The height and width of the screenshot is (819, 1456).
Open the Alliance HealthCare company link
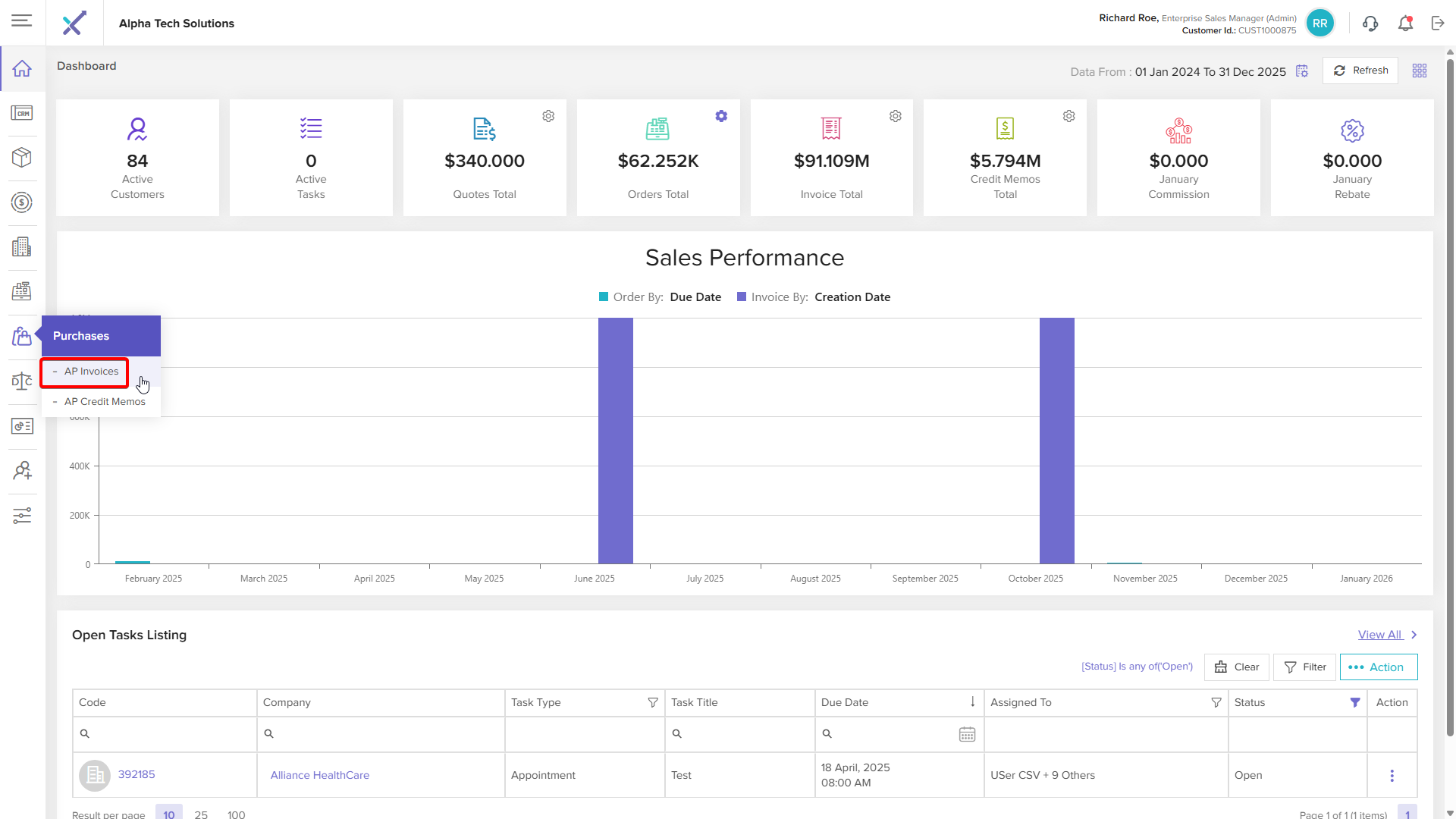(x=319, y=776)
